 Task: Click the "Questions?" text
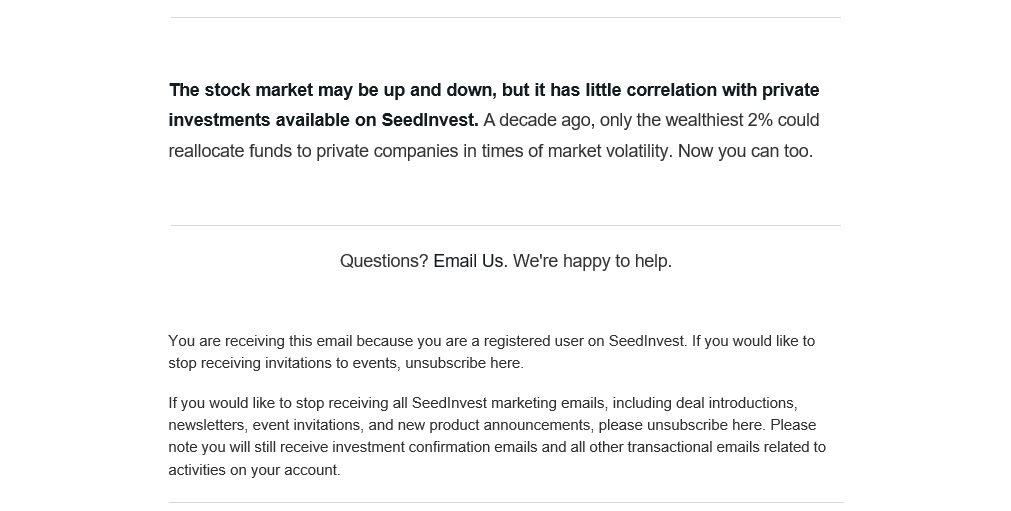384,261
